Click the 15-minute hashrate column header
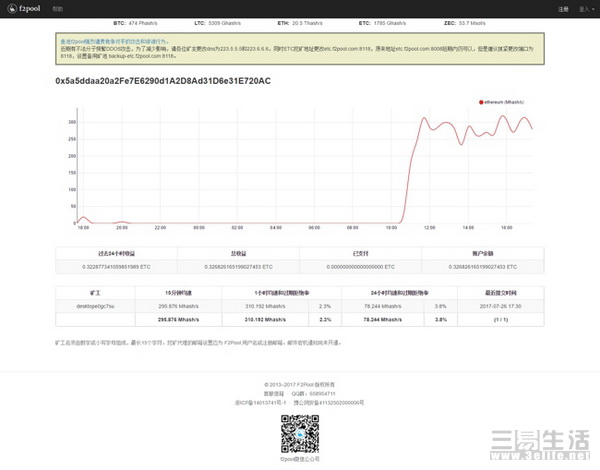Image resolution: width=600 pixels, height=470 pixels. pos(178,293)
